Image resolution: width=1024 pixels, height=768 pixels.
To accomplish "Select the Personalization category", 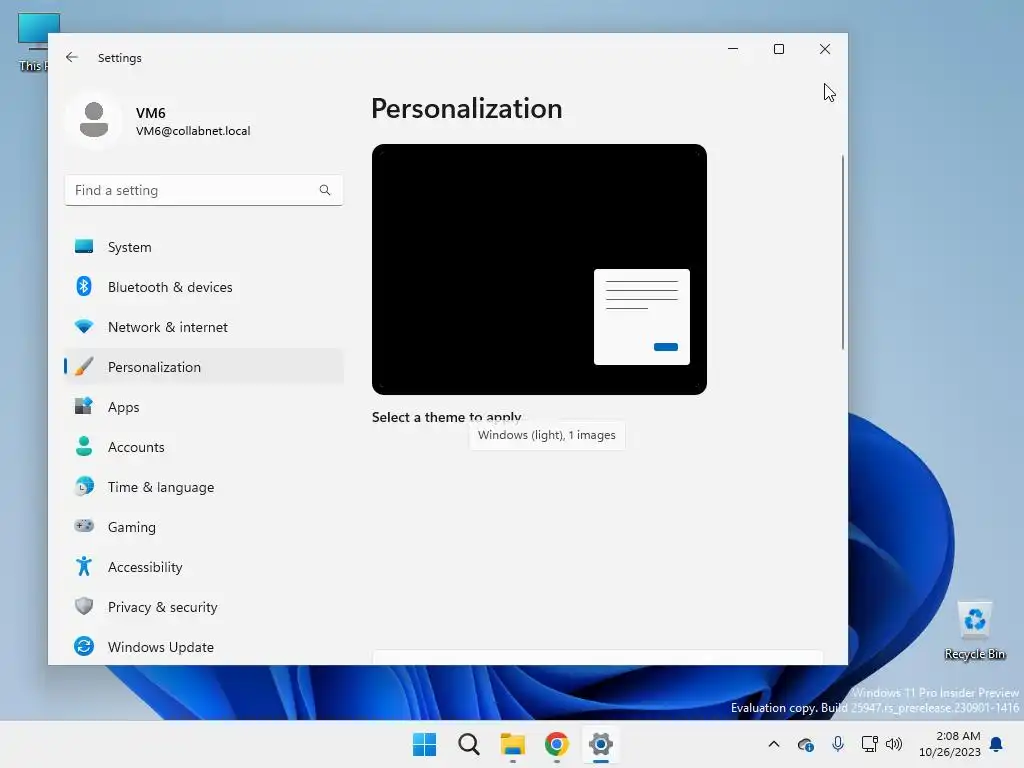I will click(x=204, y=366).
